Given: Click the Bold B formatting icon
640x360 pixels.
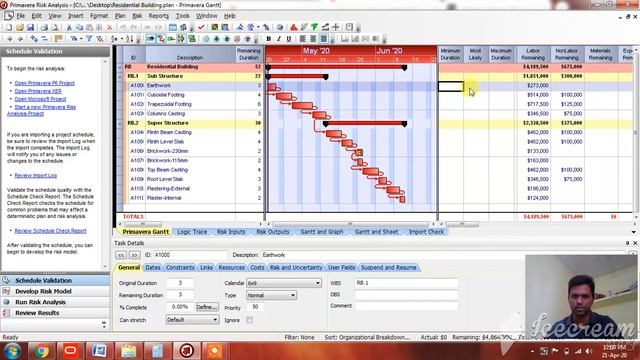Looking at the screenshot, I should (268, 39).
